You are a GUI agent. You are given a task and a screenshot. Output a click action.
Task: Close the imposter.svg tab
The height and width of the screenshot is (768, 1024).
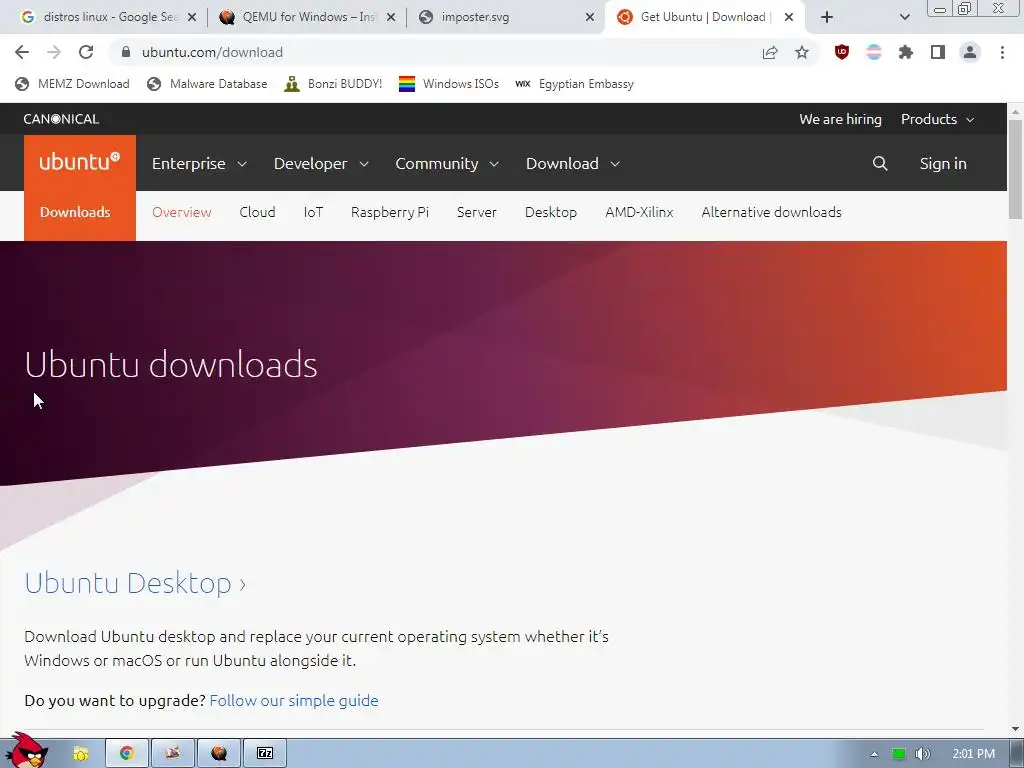589,17
